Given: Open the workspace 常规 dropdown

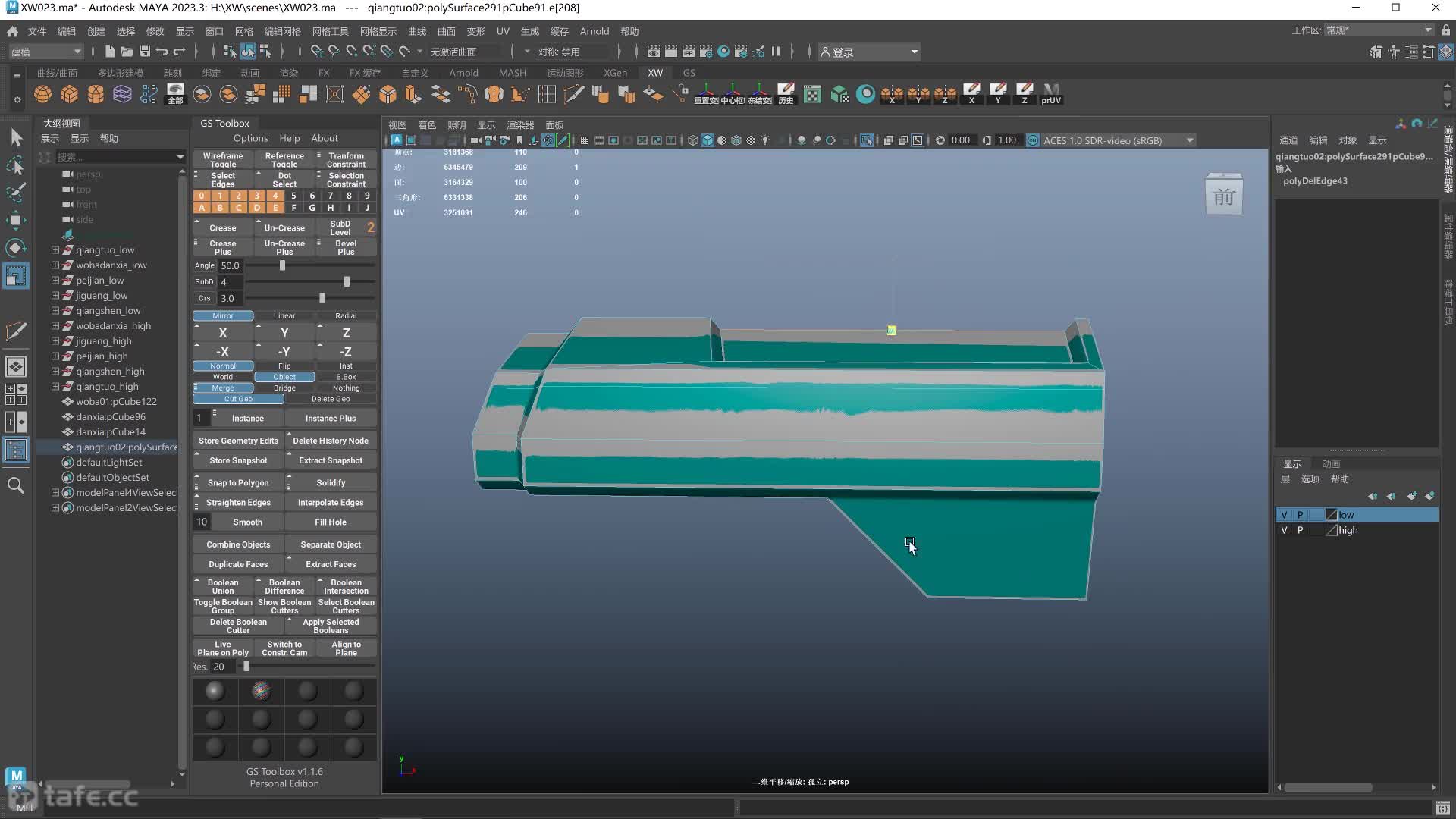Looking at the screenshot, I should [x=1379, y=30].
